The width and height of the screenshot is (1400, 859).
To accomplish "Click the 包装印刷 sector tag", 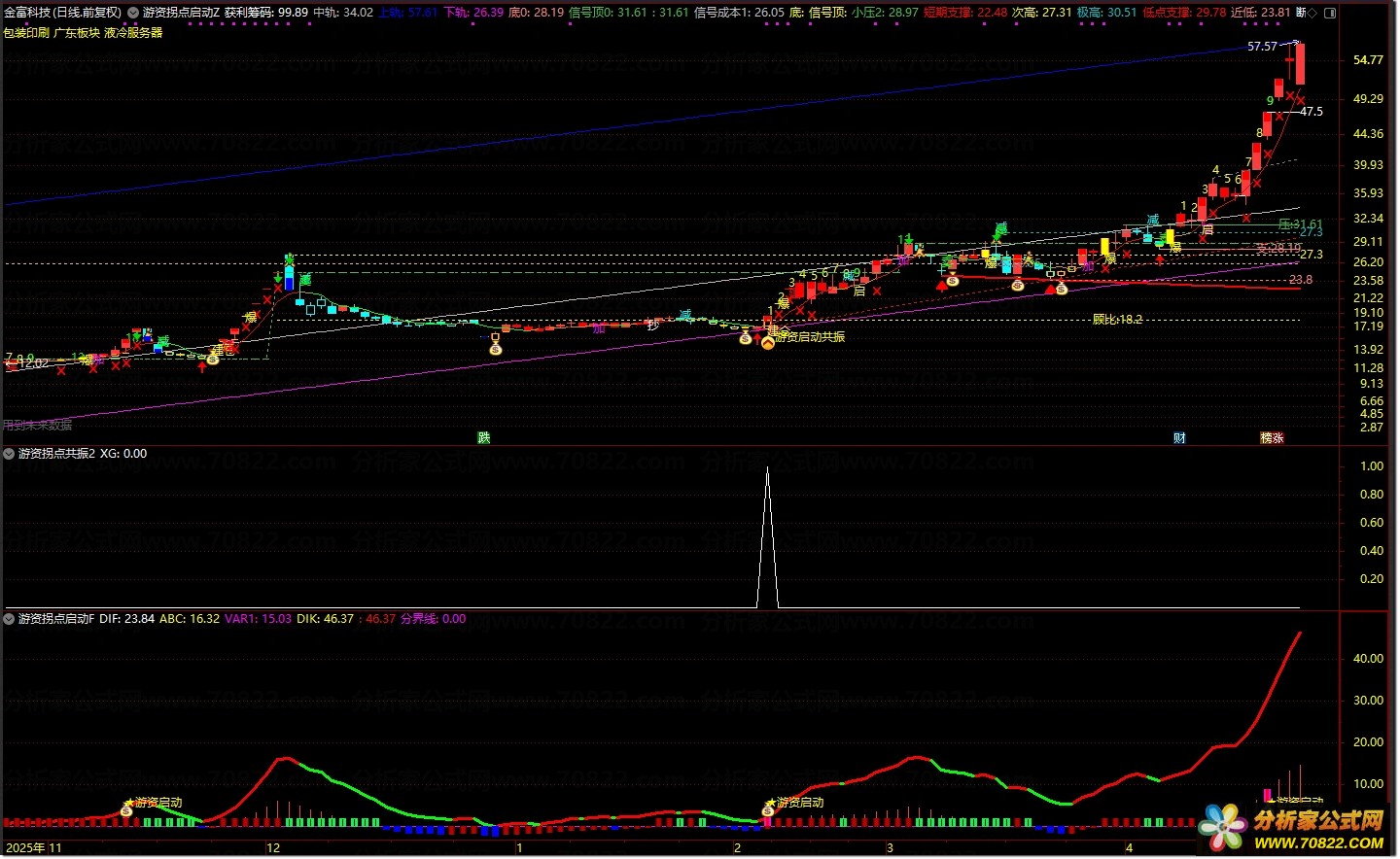I will click(x=26, y=33).
